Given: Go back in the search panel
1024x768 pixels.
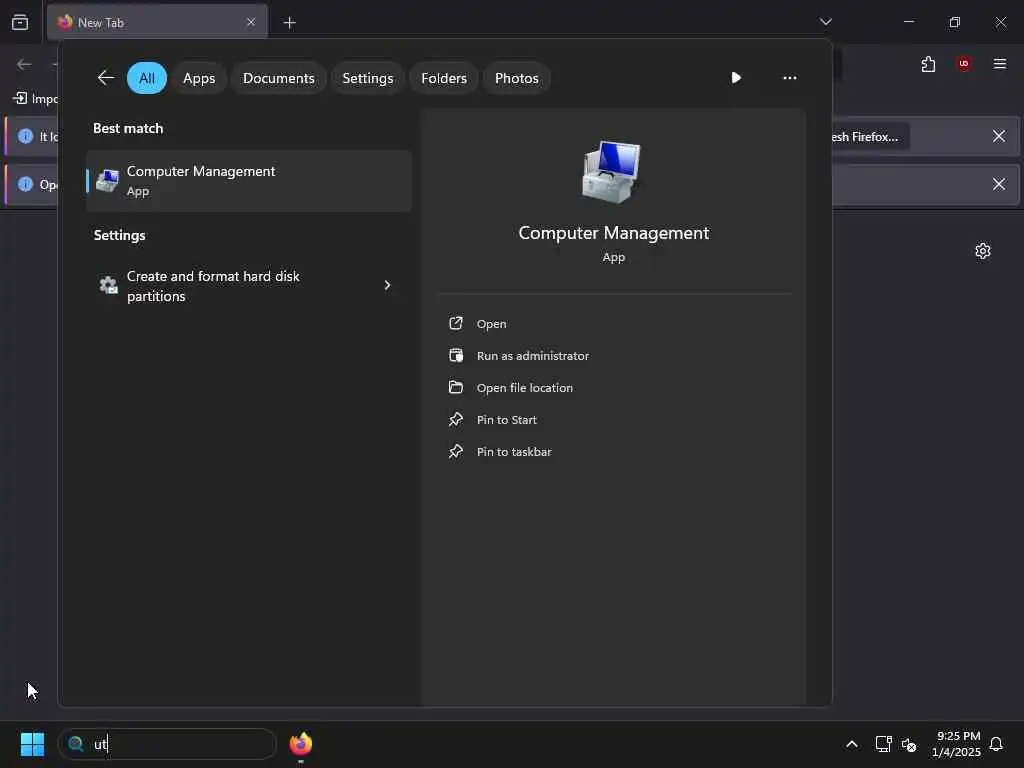Looking at the screenshot, I should [106, 78].
